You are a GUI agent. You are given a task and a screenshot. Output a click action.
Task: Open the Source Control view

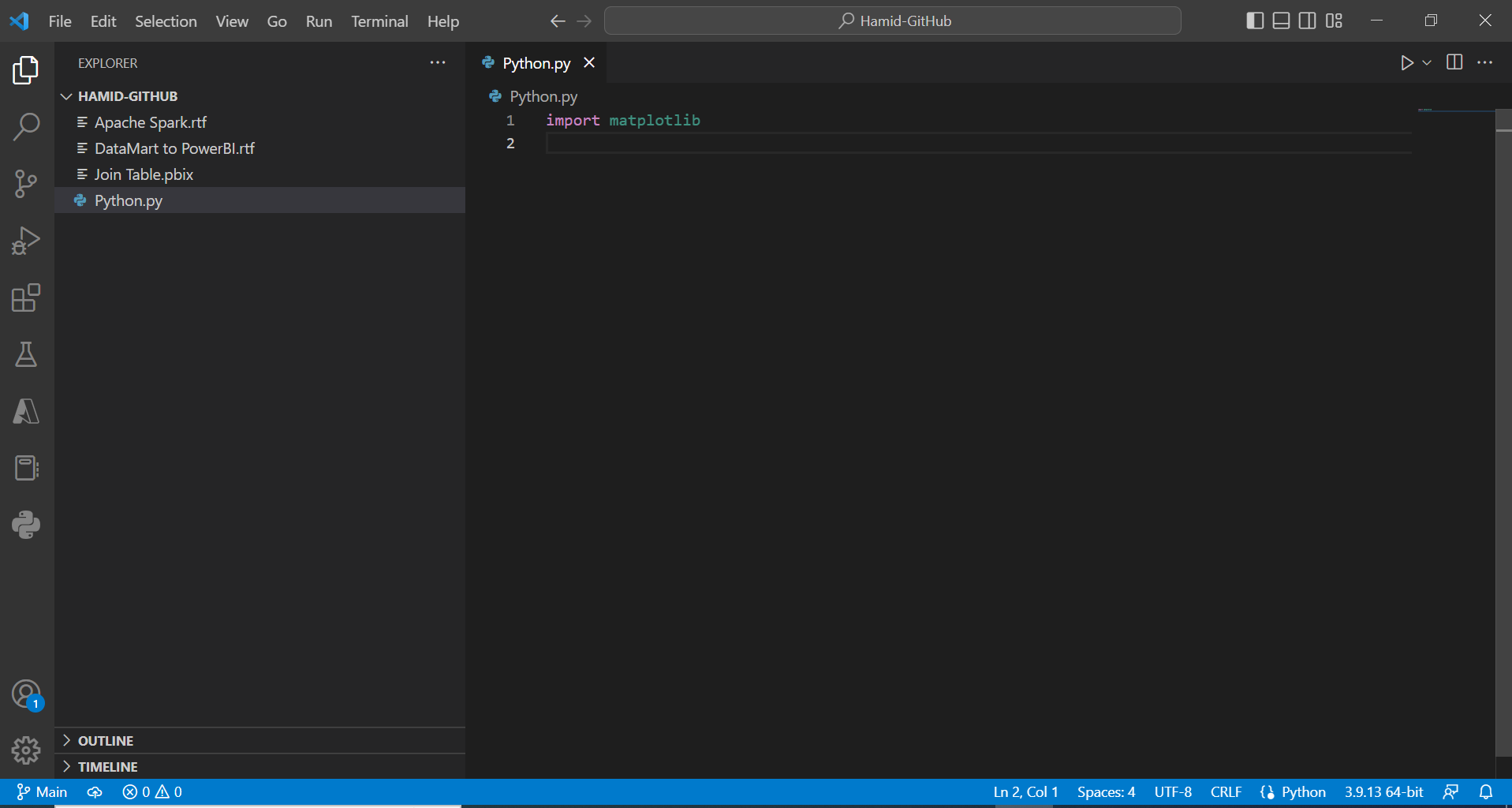point(26,184)
